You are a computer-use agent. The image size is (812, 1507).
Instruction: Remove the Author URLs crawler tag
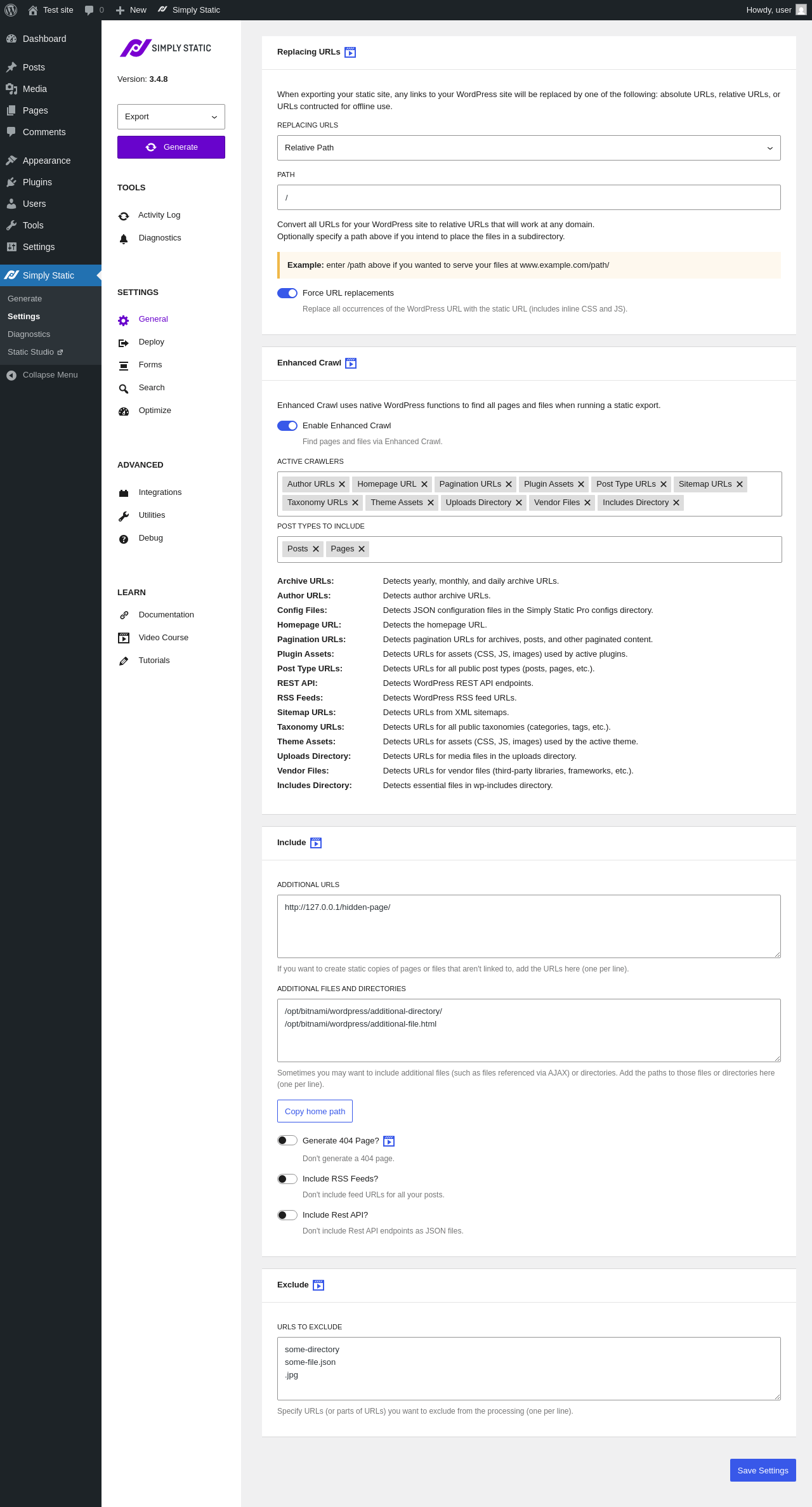(342, 484)
